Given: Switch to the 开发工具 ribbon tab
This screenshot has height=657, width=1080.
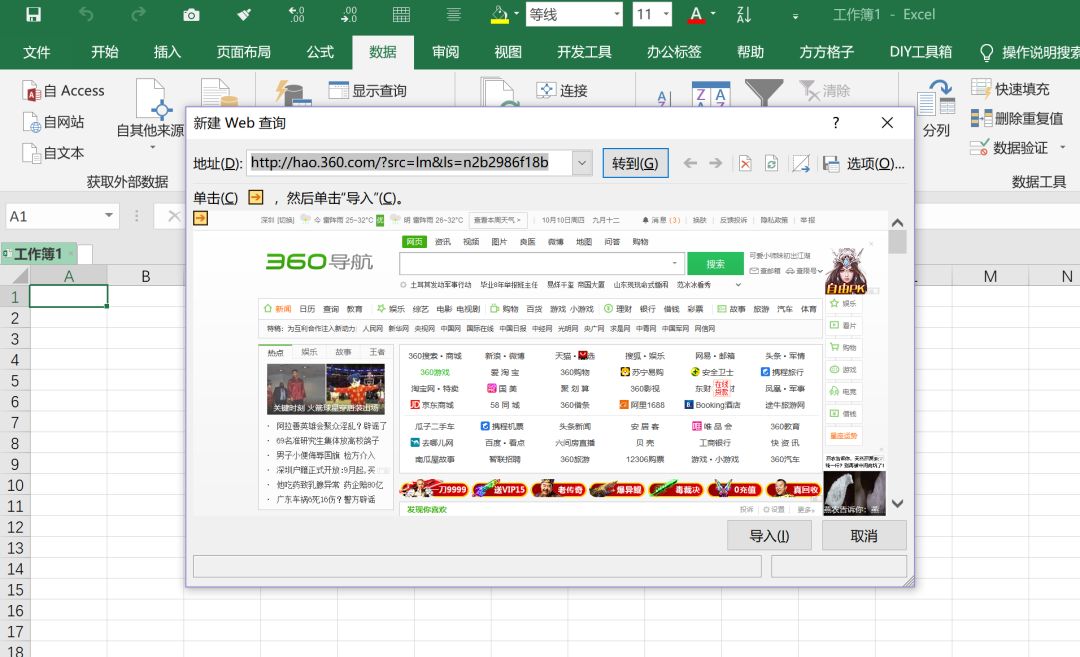Looking at the screenshot, I should (x=584, y=52).
